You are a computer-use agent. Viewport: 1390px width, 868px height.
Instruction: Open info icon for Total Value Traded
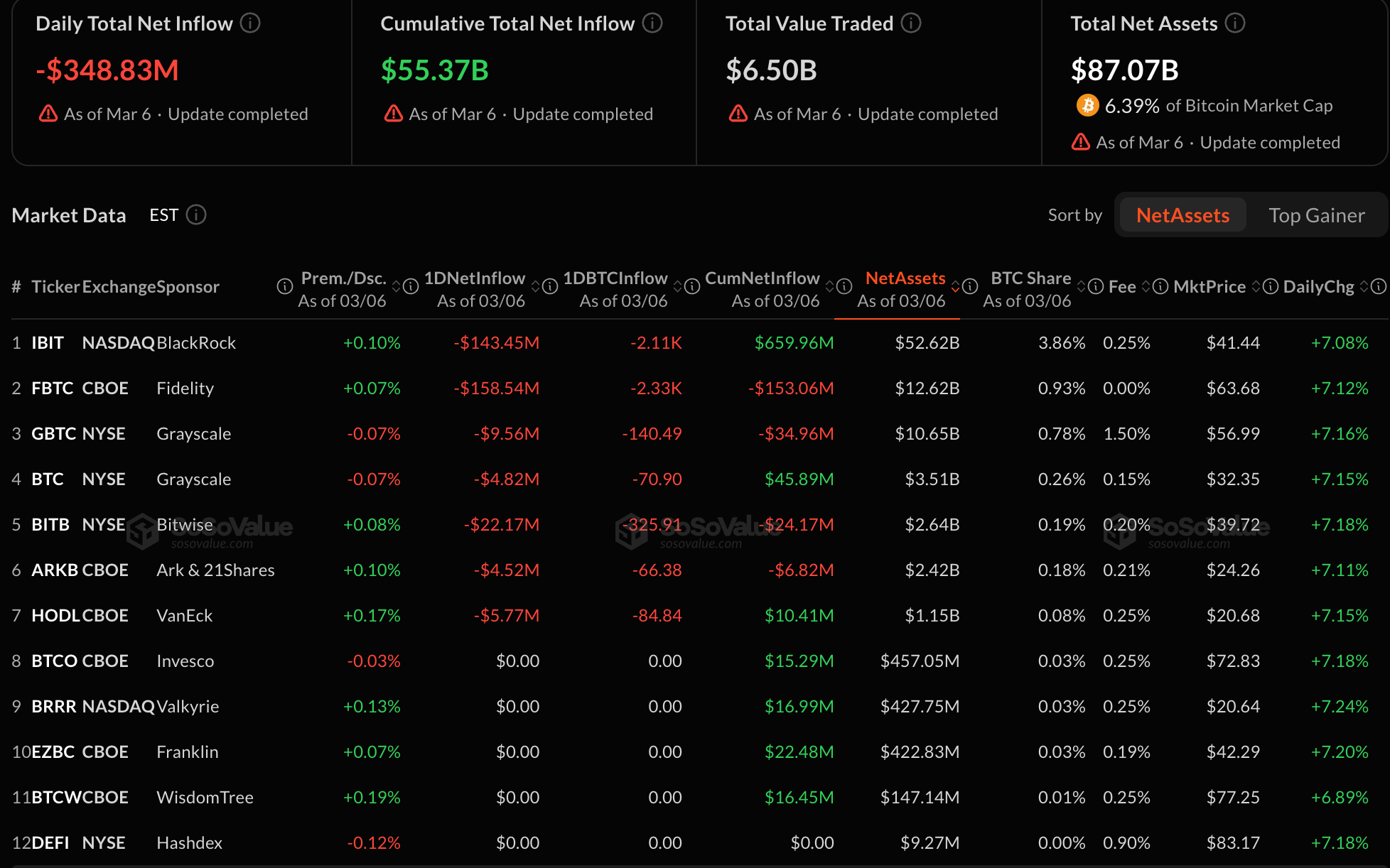911,23
